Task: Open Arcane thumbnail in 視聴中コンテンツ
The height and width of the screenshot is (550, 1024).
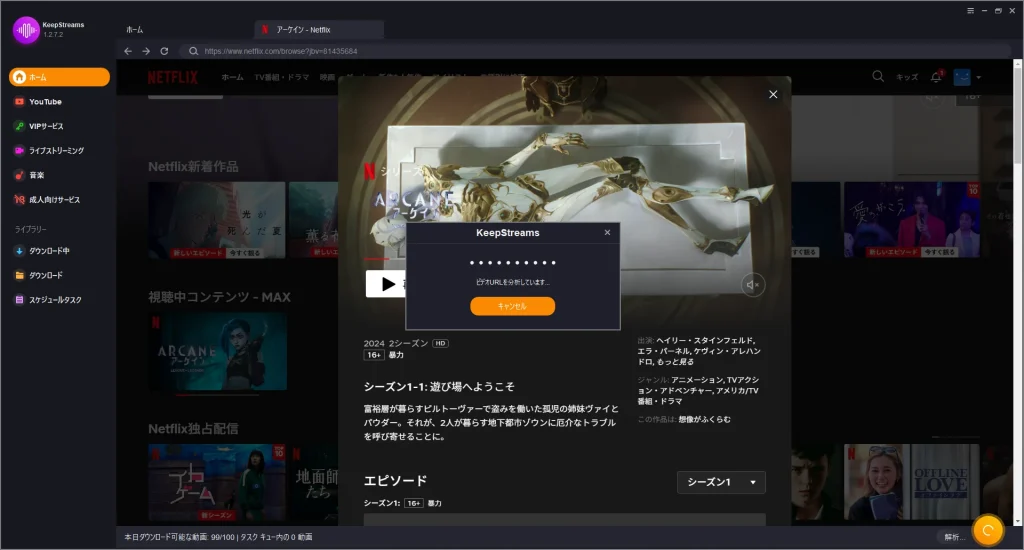Action: pyautogui.click(x=217, y=351)
